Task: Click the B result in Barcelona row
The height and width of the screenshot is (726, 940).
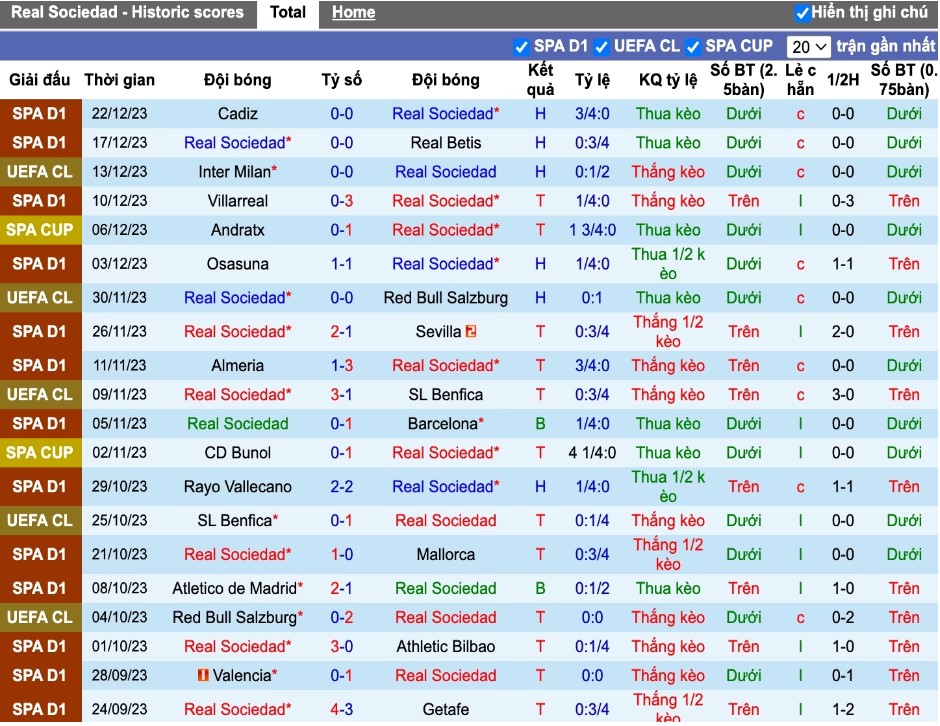Action: click(x=540, y=423)
